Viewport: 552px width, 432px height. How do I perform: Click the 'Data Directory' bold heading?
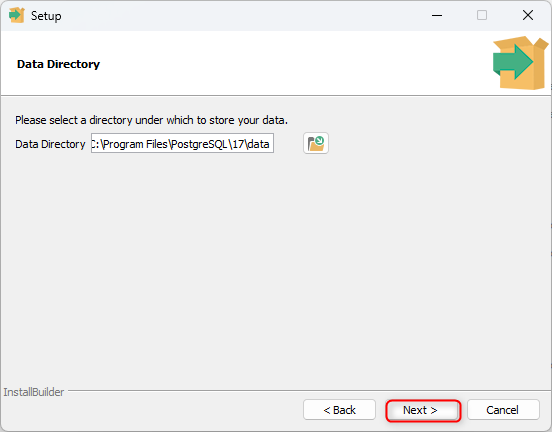[58, 64]
